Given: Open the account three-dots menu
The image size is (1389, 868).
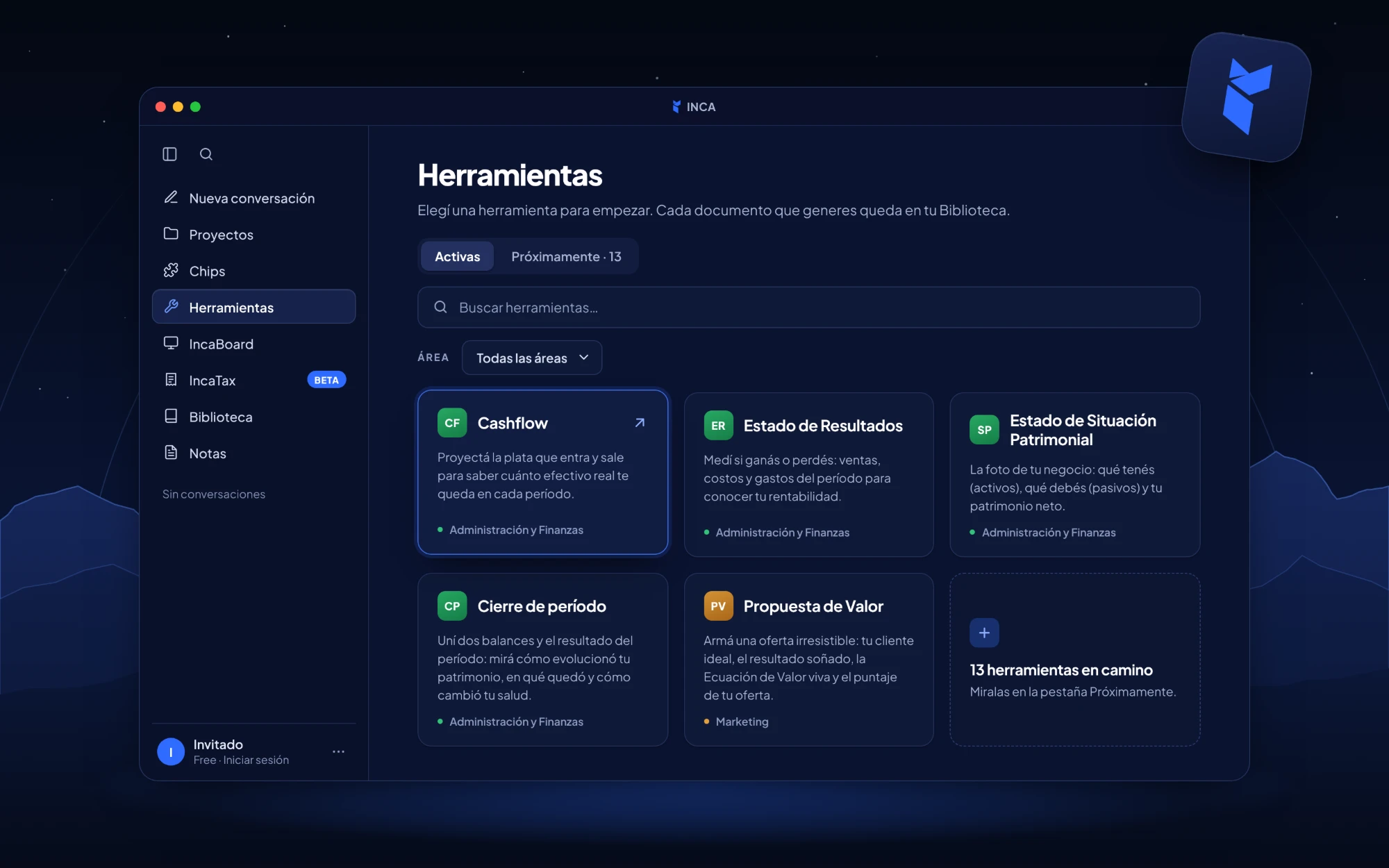Looking at the screenshot, I should (x=338, y=751).
